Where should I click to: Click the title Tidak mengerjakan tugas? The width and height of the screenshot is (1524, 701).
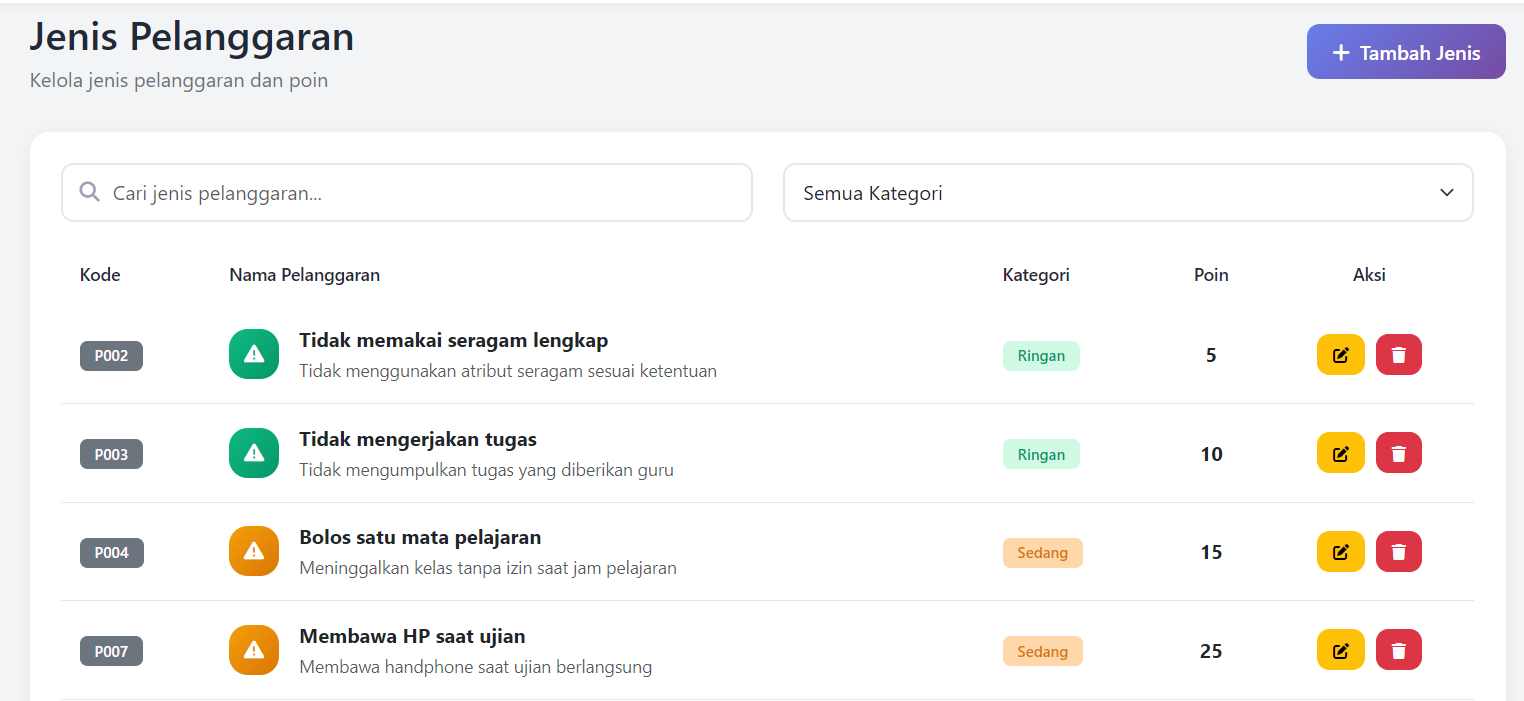[x=418, y=439]
